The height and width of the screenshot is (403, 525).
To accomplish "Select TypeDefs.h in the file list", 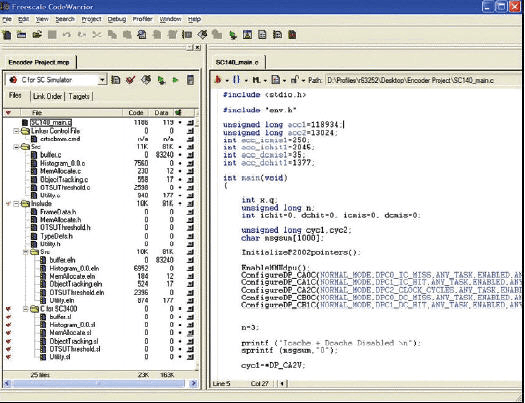I will 57,236.
